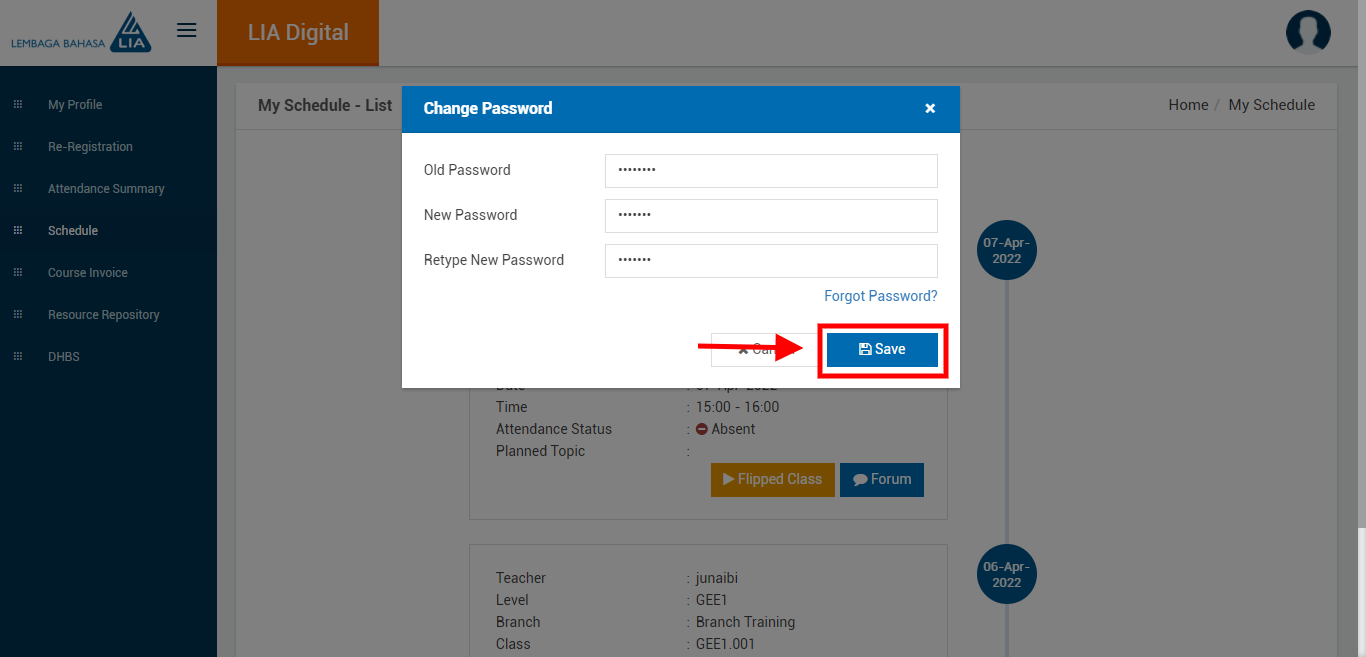The height and width of the screenshot is (657, 1366).
Task: Close the Change Password dialog
Action: pos(930,108)
